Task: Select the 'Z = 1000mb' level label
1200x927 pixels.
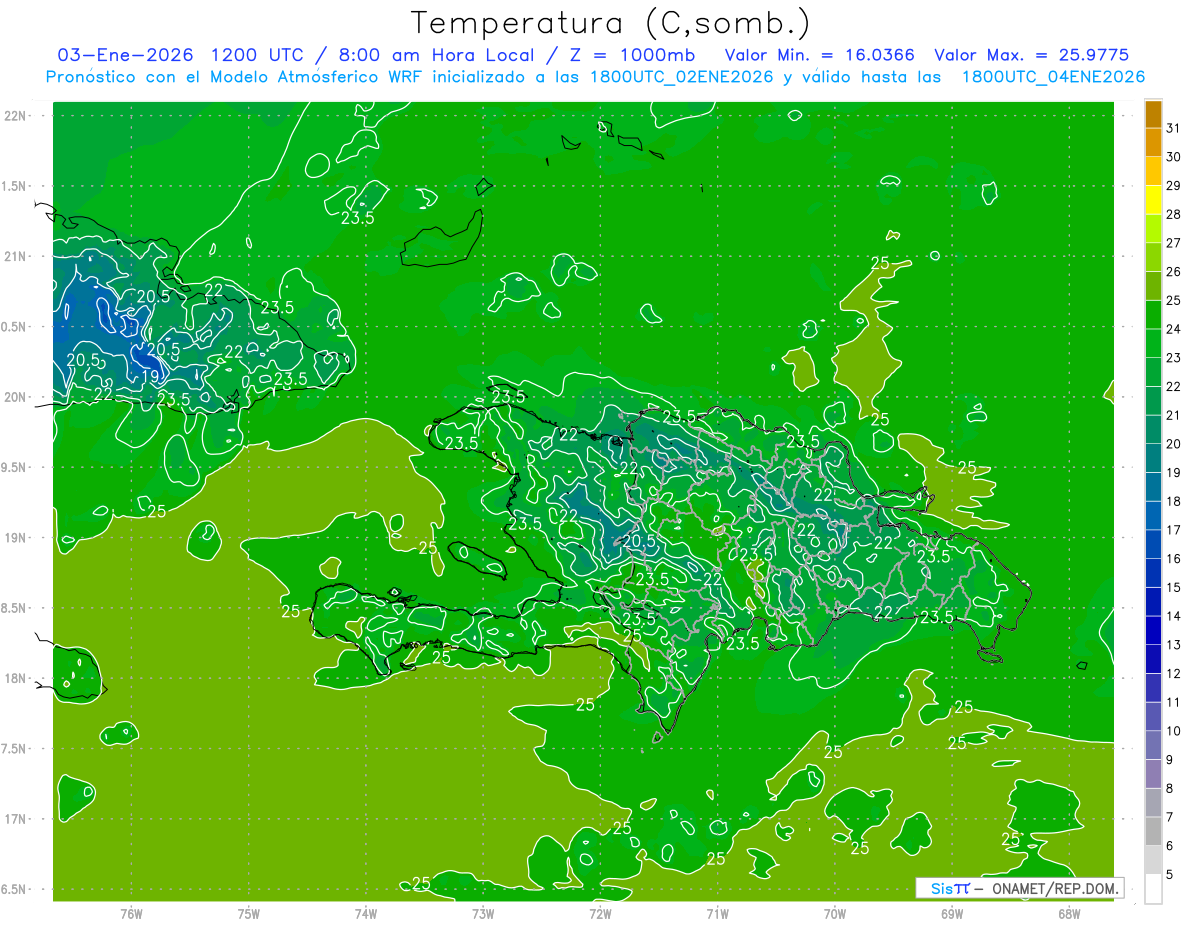Action: 631,54
